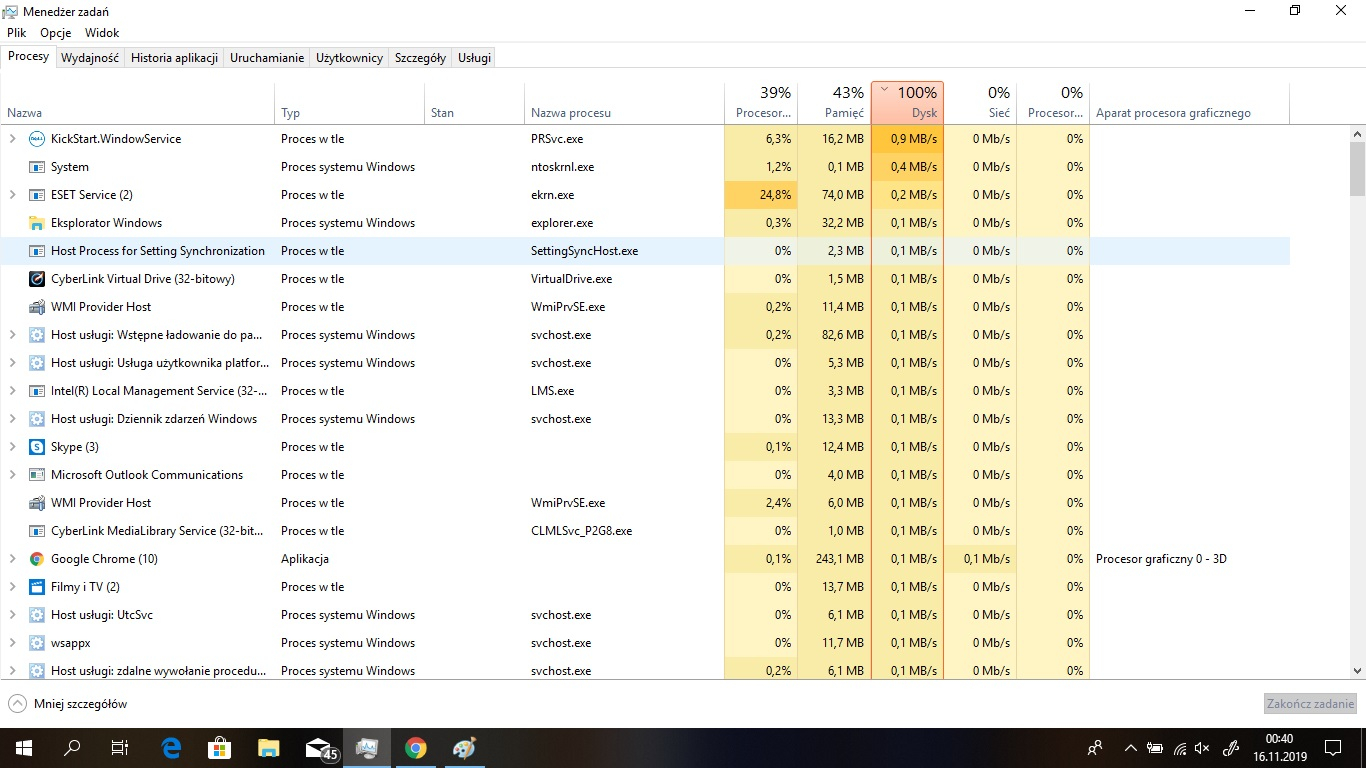
Task: Open Paint from the taskbar
Action: coord(465,748)
